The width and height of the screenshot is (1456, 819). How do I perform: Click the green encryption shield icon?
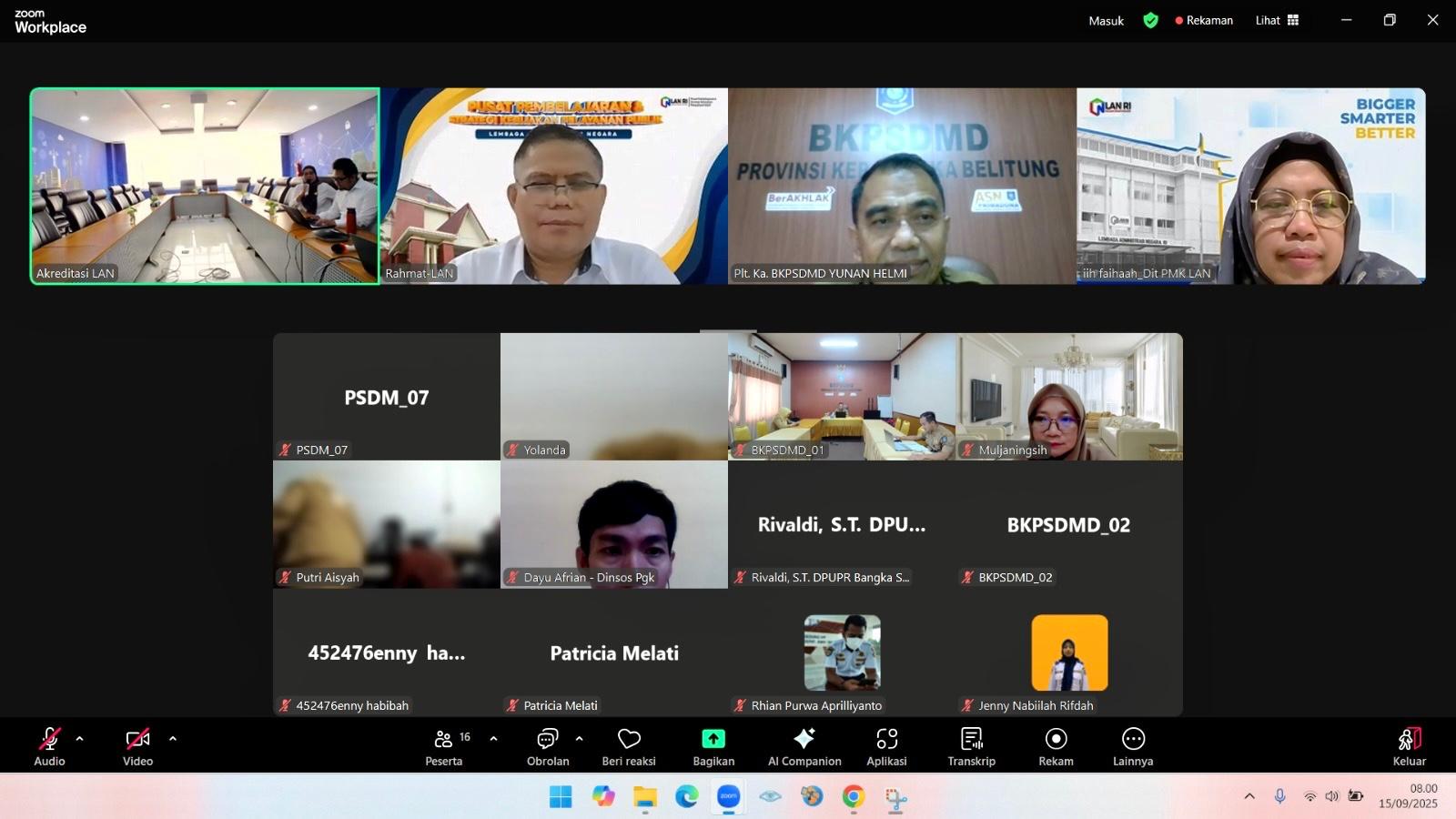pos(1151,20)
